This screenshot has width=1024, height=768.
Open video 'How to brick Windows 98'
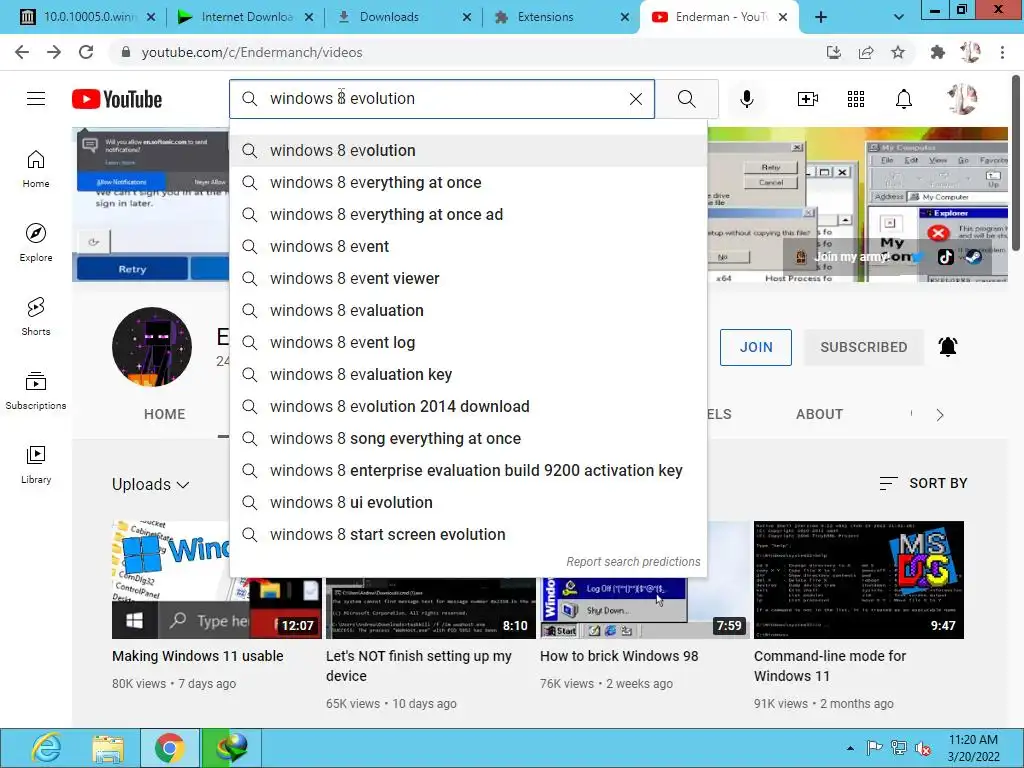coord(618,656)
